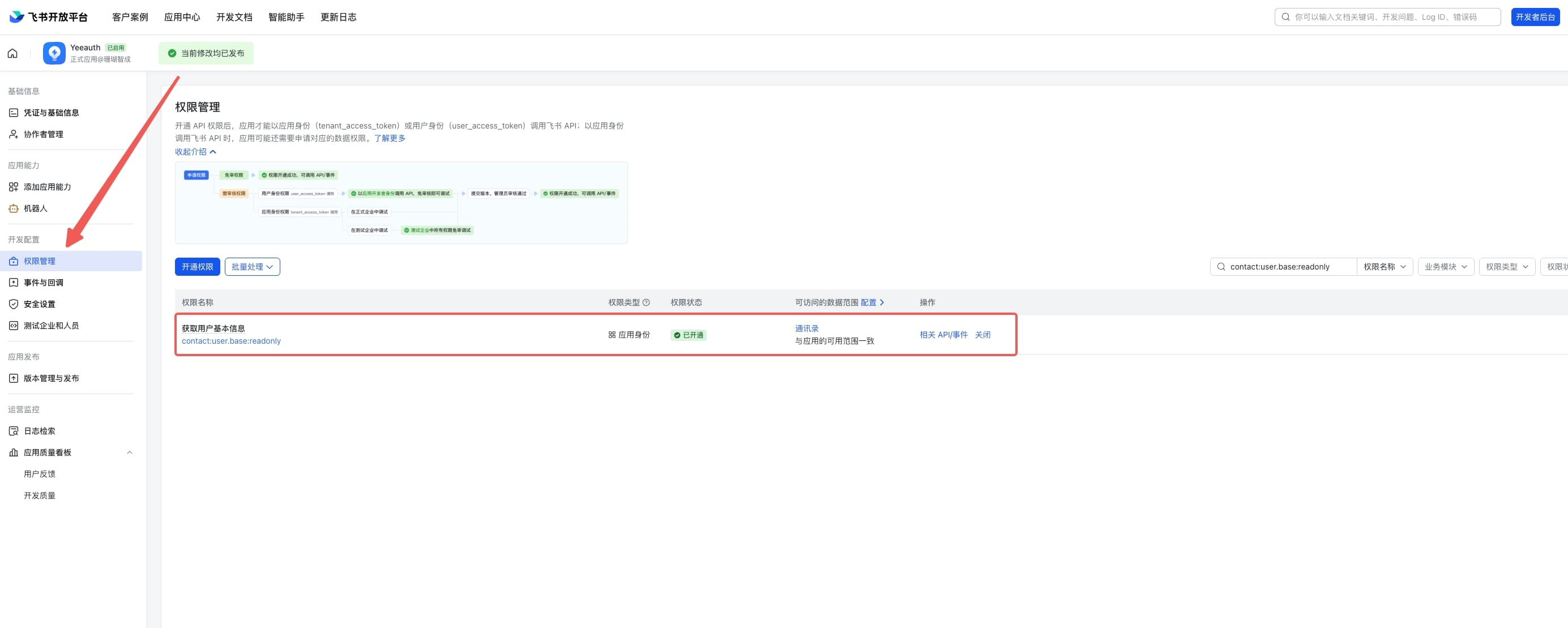Open 开发质量 sub-item
1568x628 pixels.
click(x=40, y=495)
